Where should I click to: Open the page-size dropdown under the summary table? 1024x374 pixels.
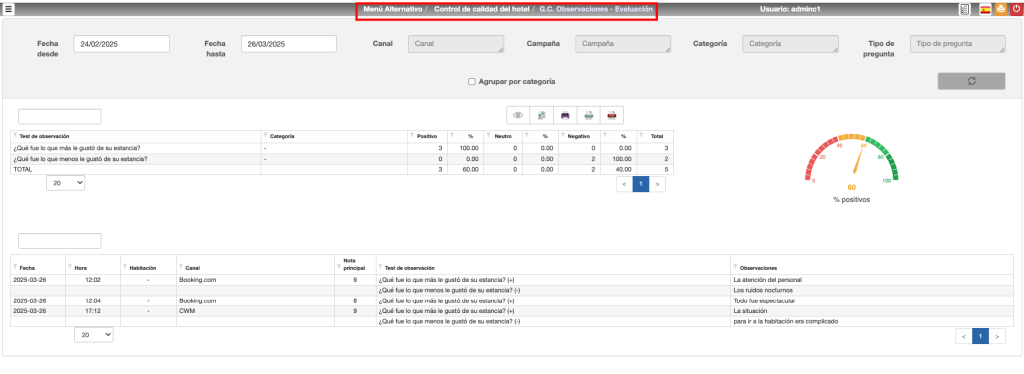click(x=65, y=183)
